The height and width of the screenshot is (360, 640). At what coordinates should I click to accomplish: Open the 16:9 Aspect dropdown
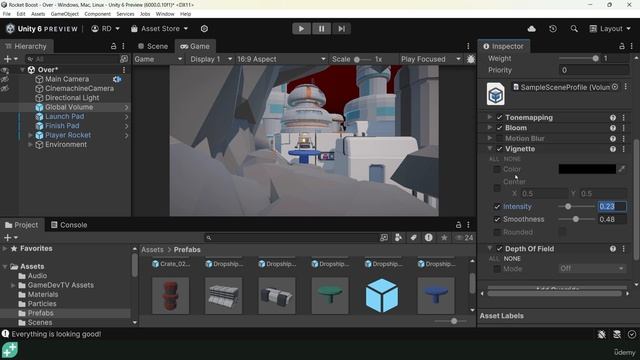[x=281, y=59]
